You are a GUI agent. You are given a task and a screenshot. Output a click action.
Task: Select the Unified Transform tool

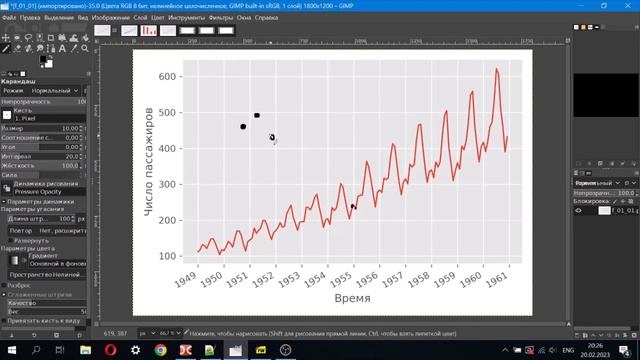pyautogui.click(x=62, y=38)
